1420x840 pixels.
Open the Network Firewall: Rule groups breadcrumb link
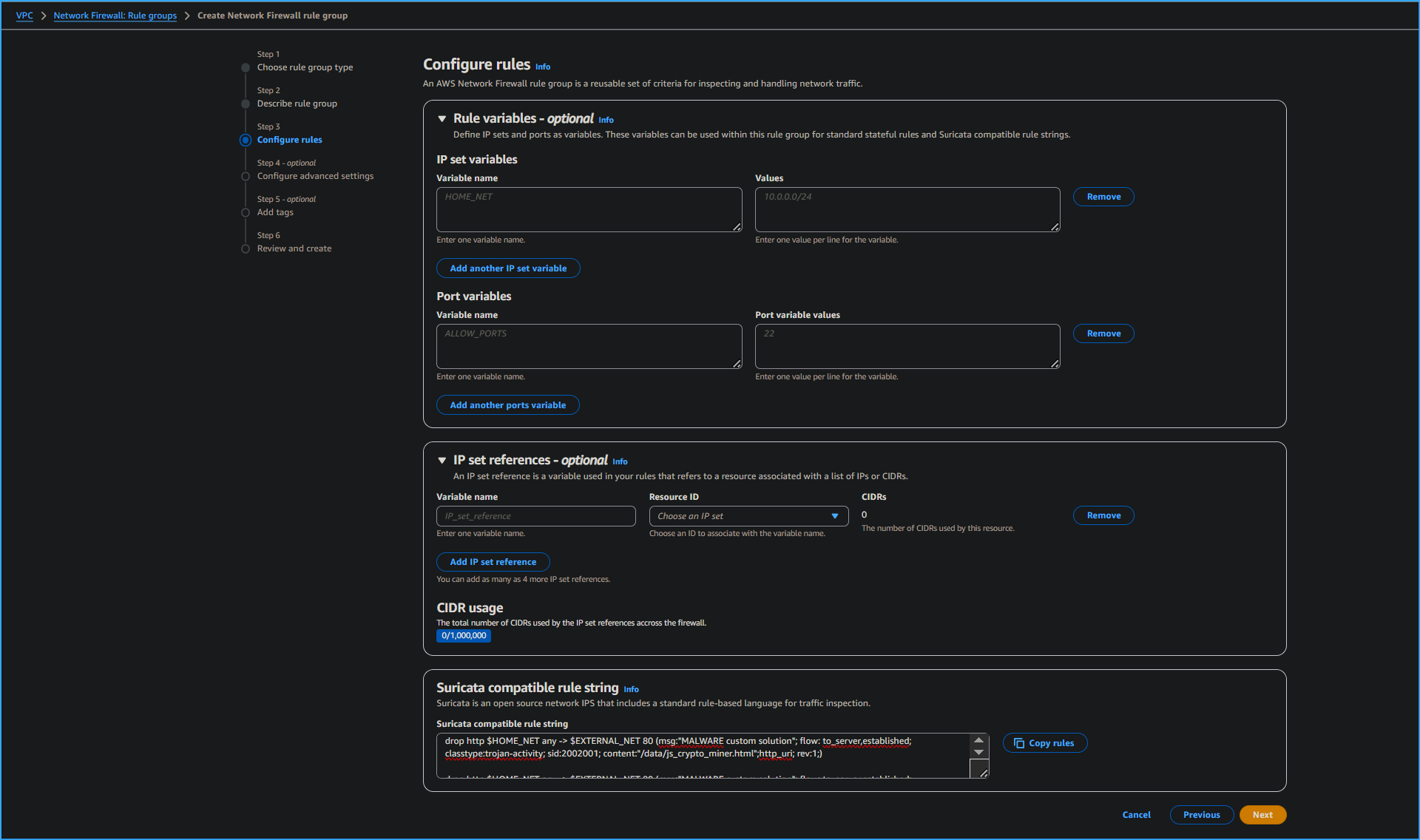(115, 15)
